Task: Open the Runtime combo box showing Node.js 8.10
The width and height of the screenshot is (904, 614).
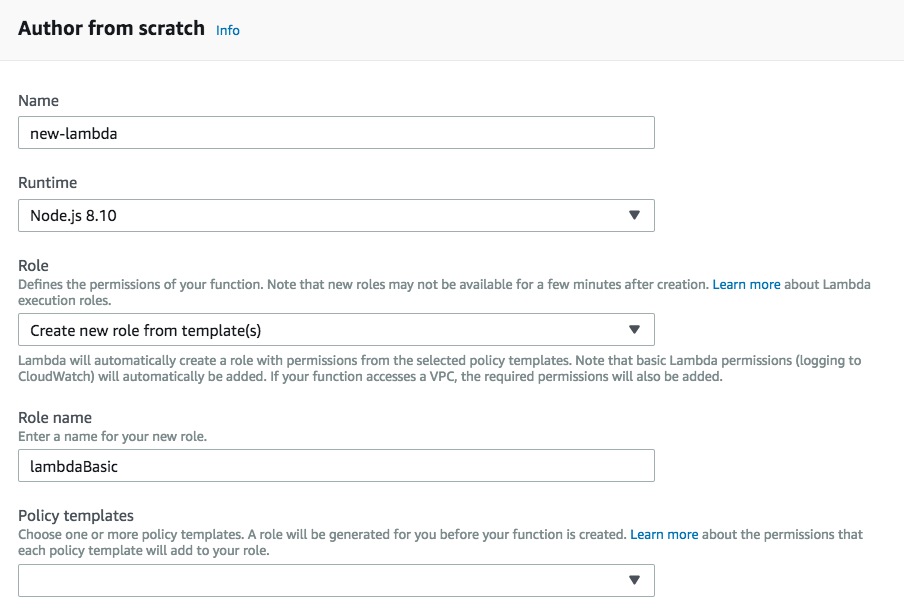Action: click(336, 215)
